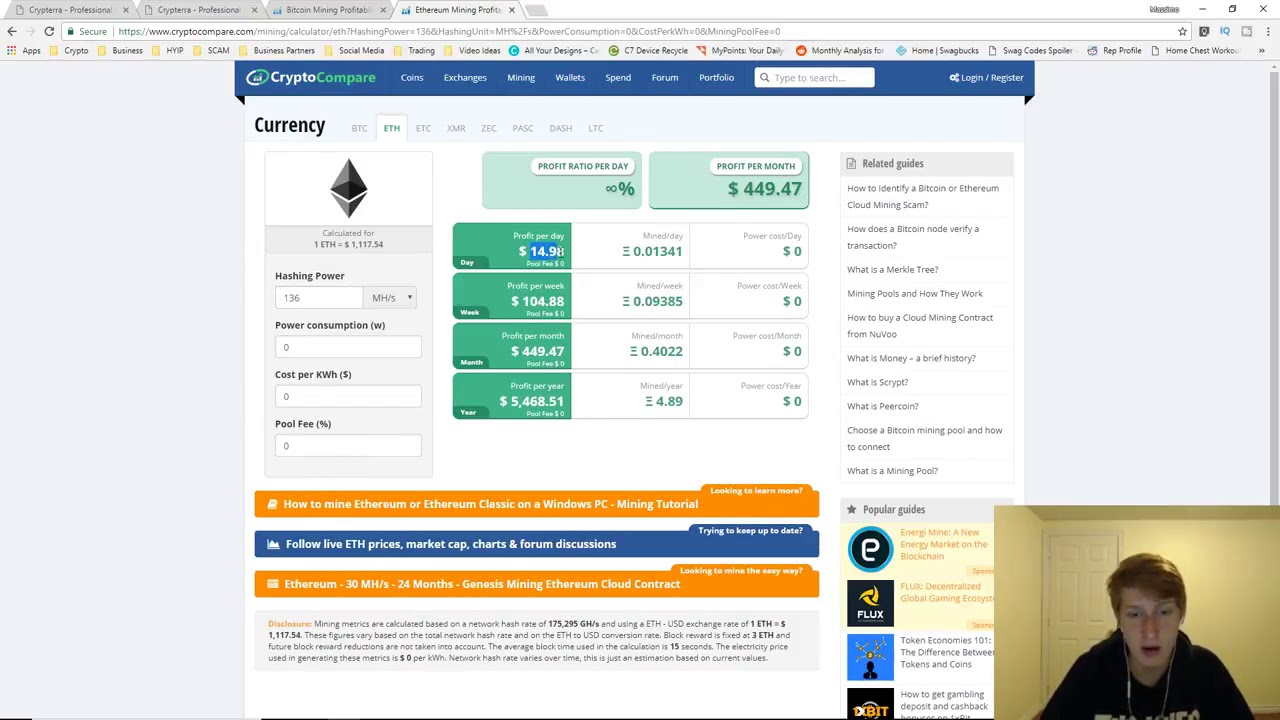Viewport: 1280px width, 720px height.
Task: Open the Coins navigation menu
Action: pos(412,78)
